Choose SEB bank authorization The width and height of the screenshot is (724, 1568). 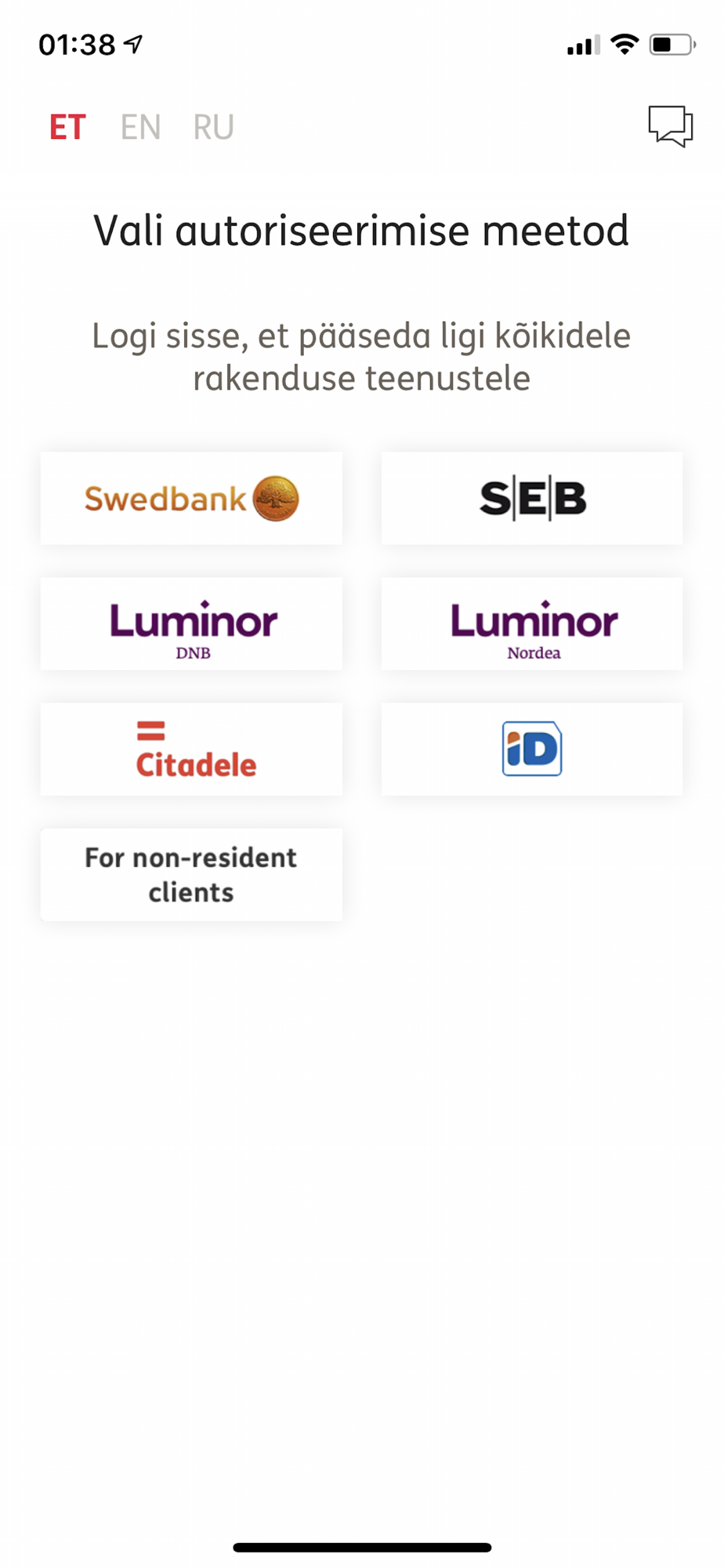pyautogui.click(x=532, y=498)
